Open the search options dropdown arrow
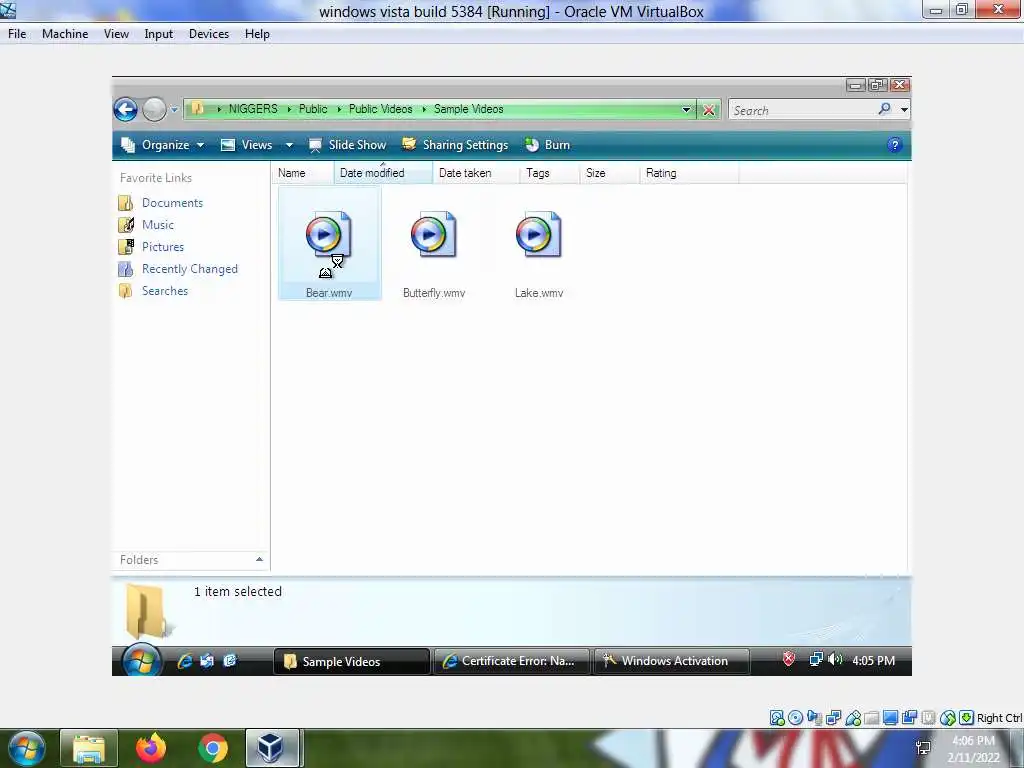 [904, 110]
